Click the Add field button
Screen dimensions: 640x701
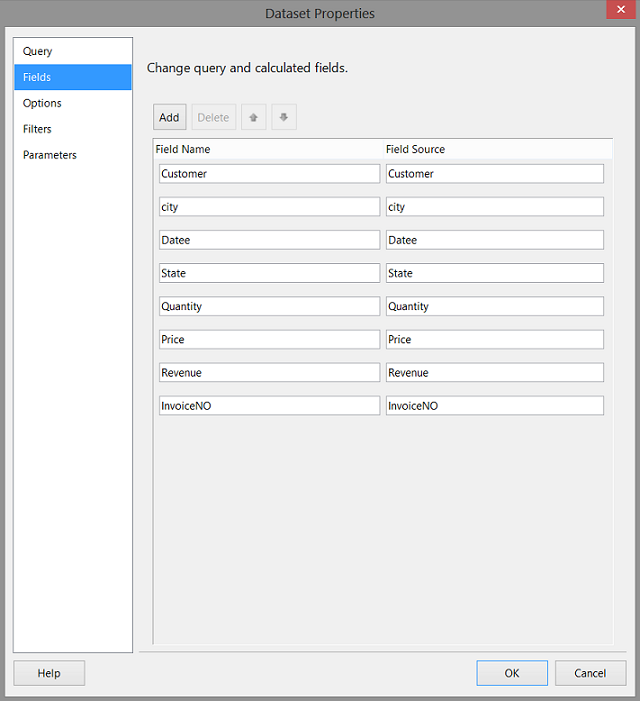pyautogui.click(x=169, y=118)
